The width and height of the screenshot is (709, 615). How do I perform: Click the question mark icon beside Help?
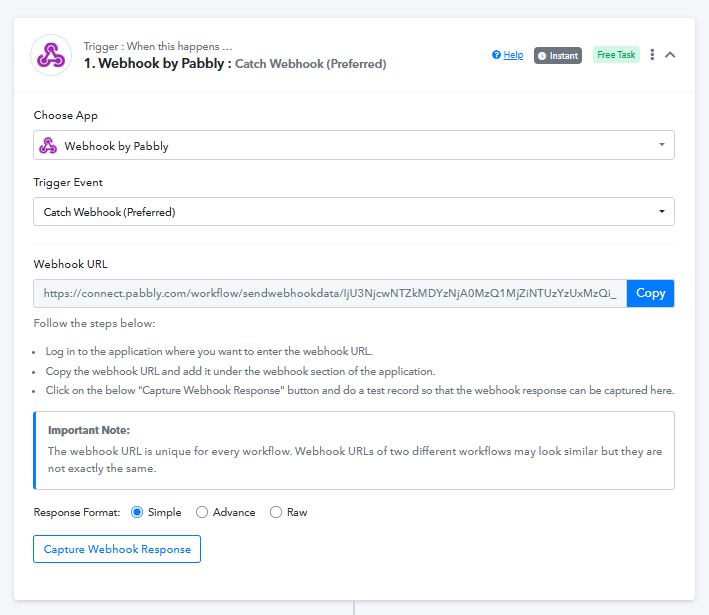pos(496,55)
